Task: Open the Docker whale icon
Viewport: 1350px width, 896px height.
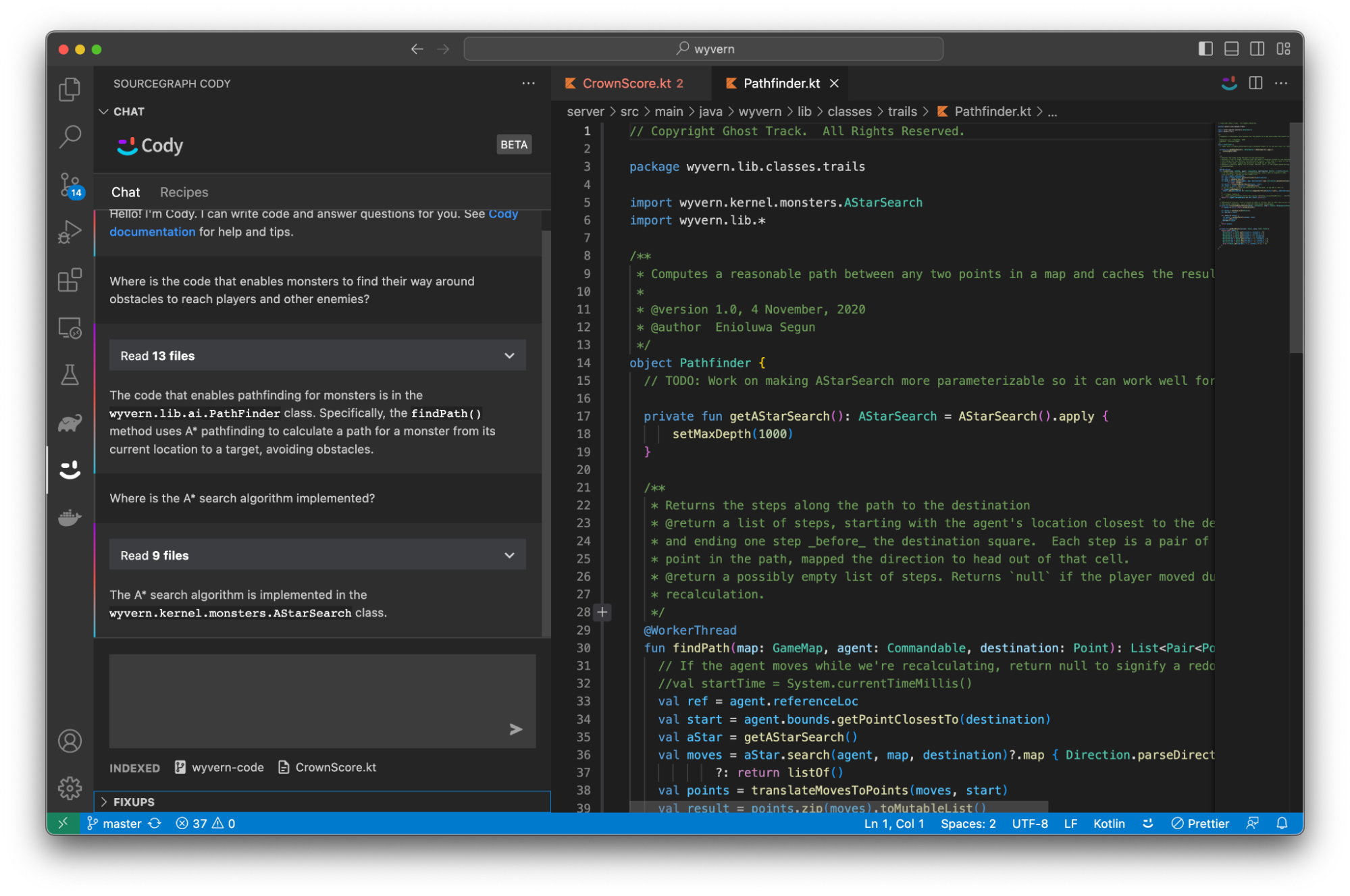Action: 70,518
